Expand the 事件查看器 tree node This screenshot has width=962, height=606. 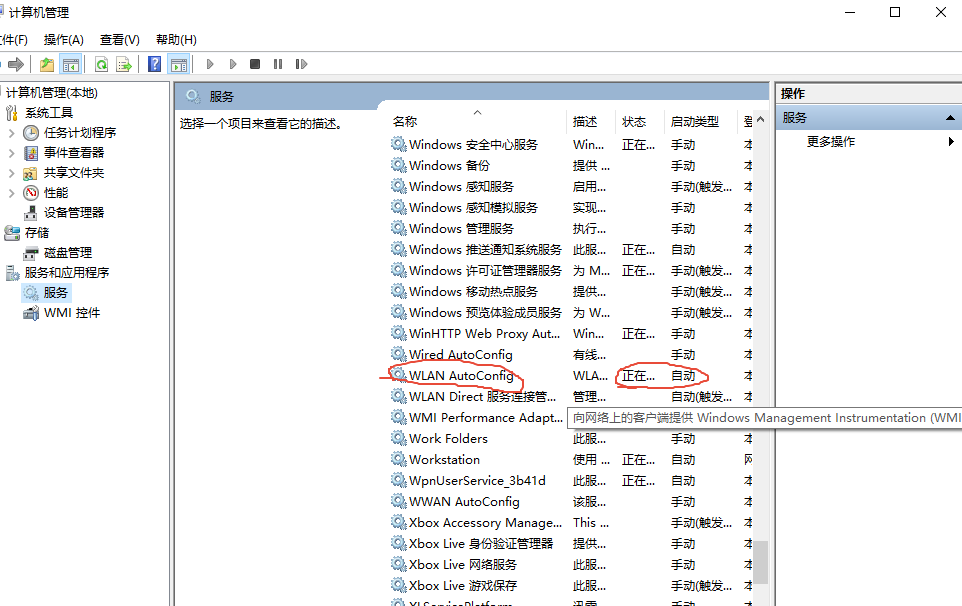[12, 153]
